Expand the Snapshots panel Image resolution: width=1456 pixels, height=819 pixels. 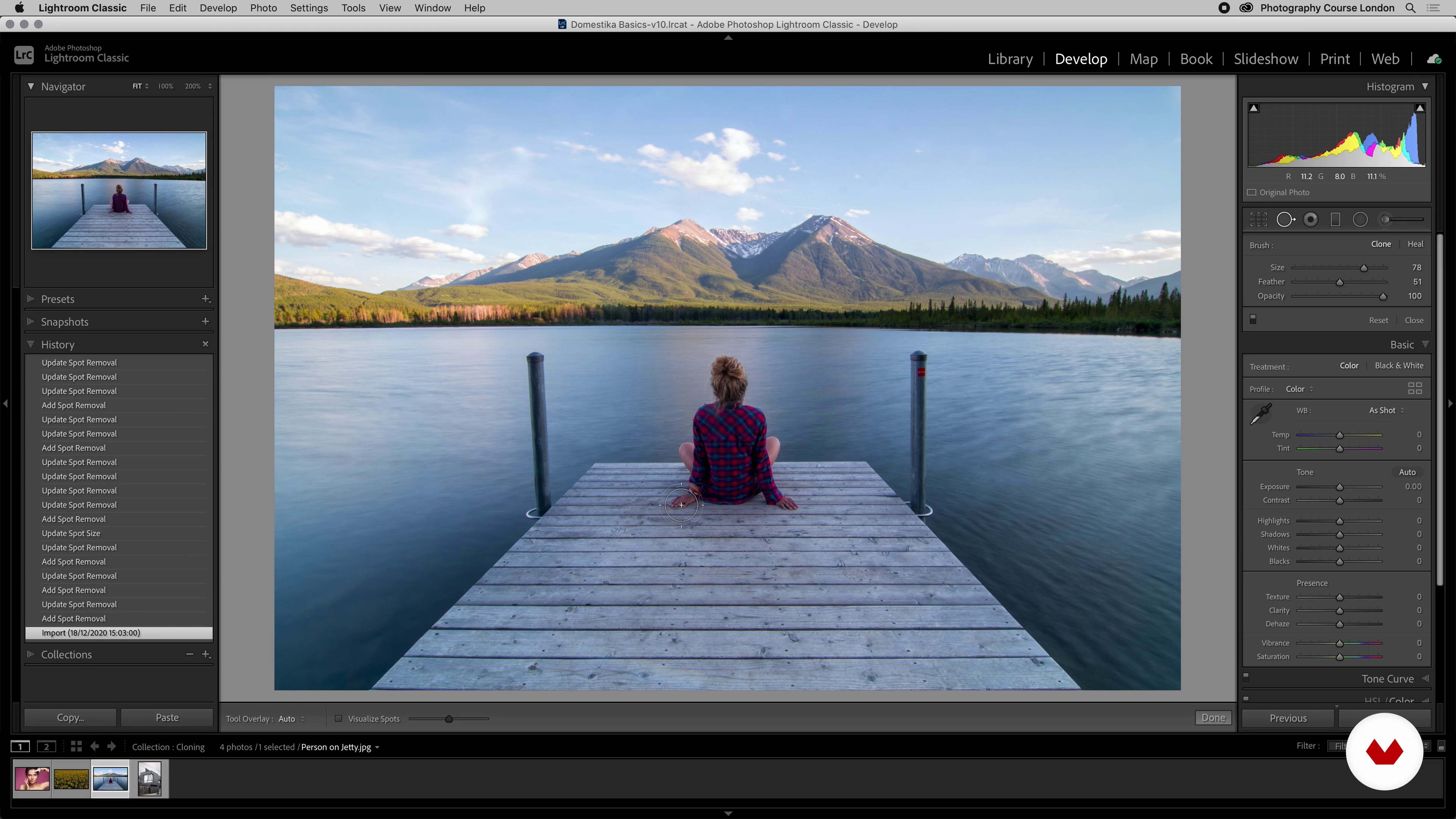click(x=30, y=321)
